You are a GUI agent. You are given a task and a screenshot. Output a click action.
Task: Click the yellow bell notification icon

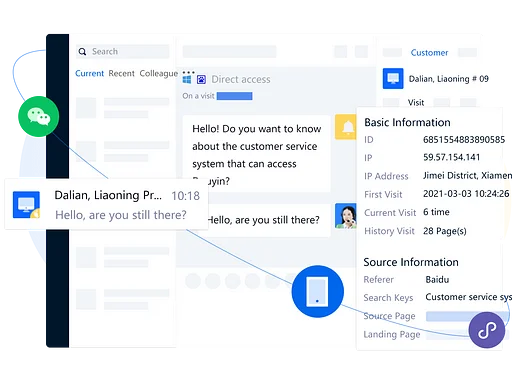tap(347, 127)
